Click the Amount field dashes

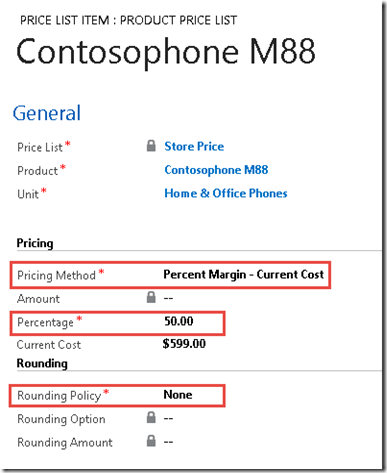coord(168,298)
